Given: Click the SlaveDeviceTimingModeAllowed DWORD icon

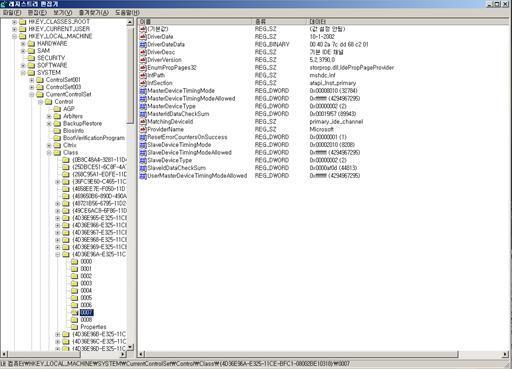Looking at the screenshot, I should click(143, 152).
